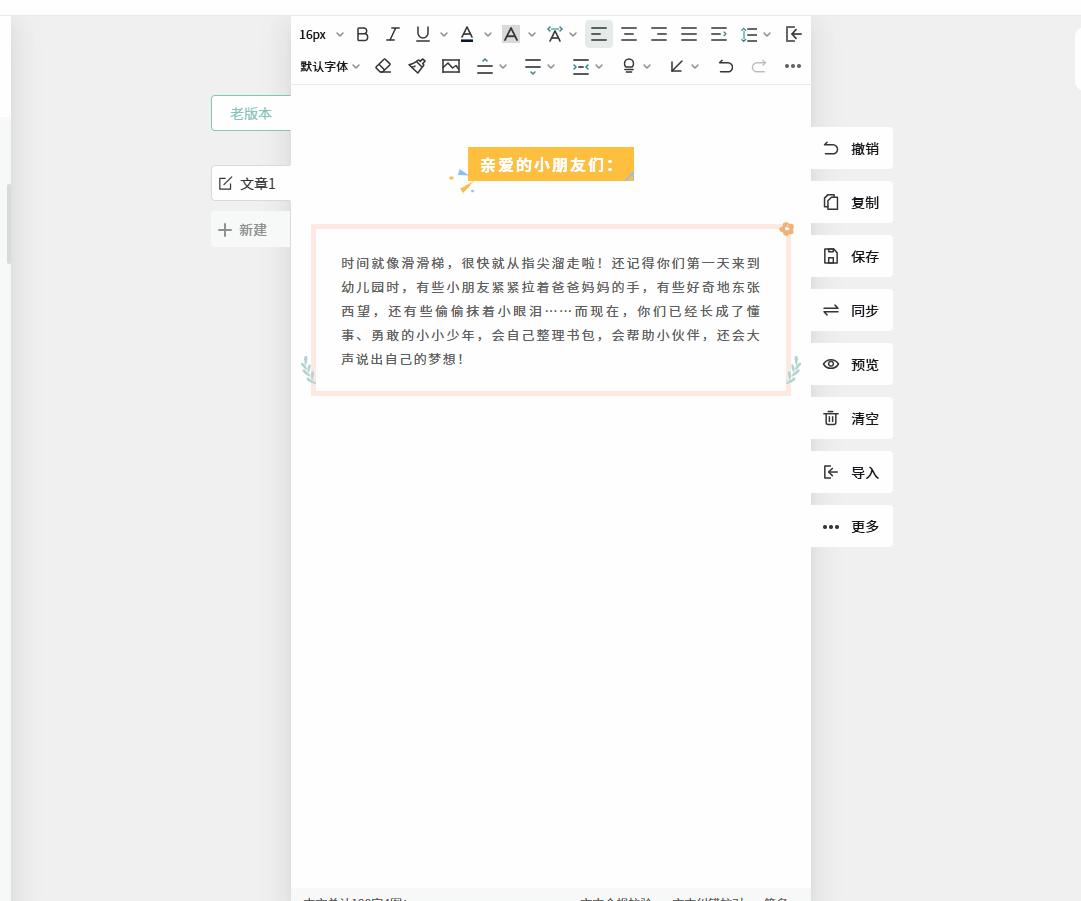Expand the spacing-before dropdown arrow
The image size is (1081, 901).
pos(503,66)
